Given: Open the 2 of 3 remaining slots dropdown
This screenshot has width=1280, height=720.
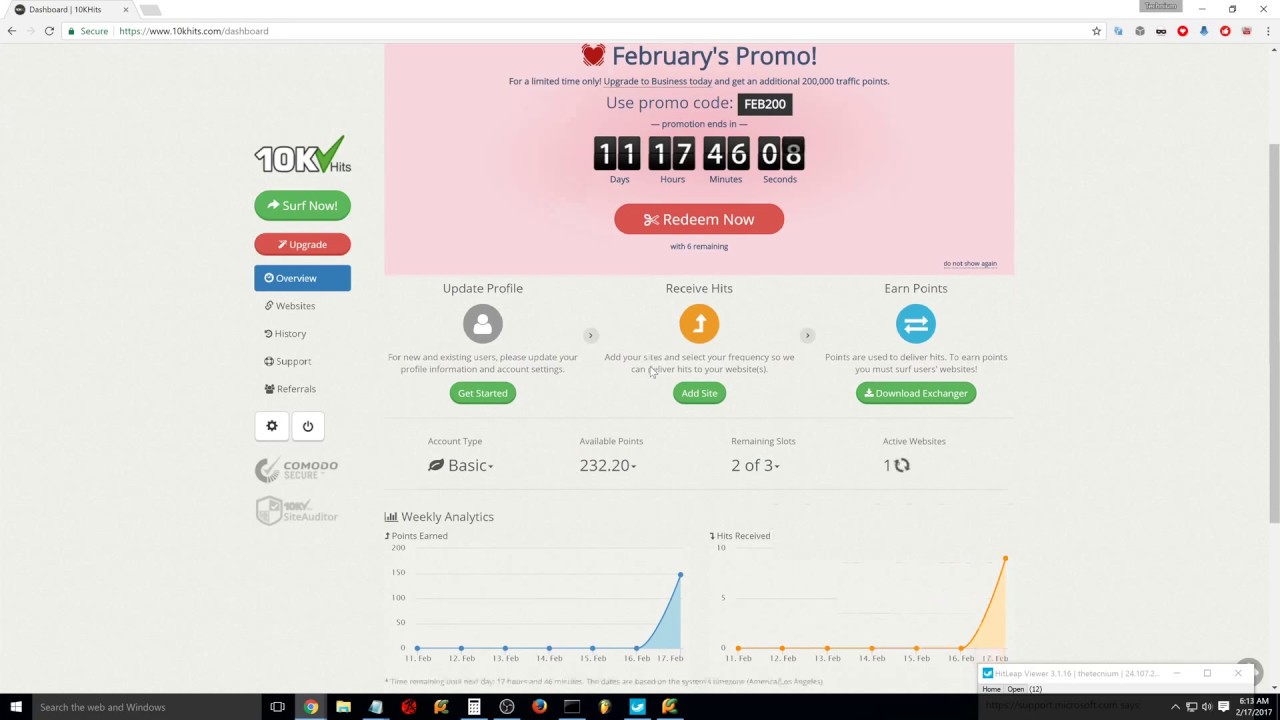Looking at the screenshot, I should tap(755, 465).
